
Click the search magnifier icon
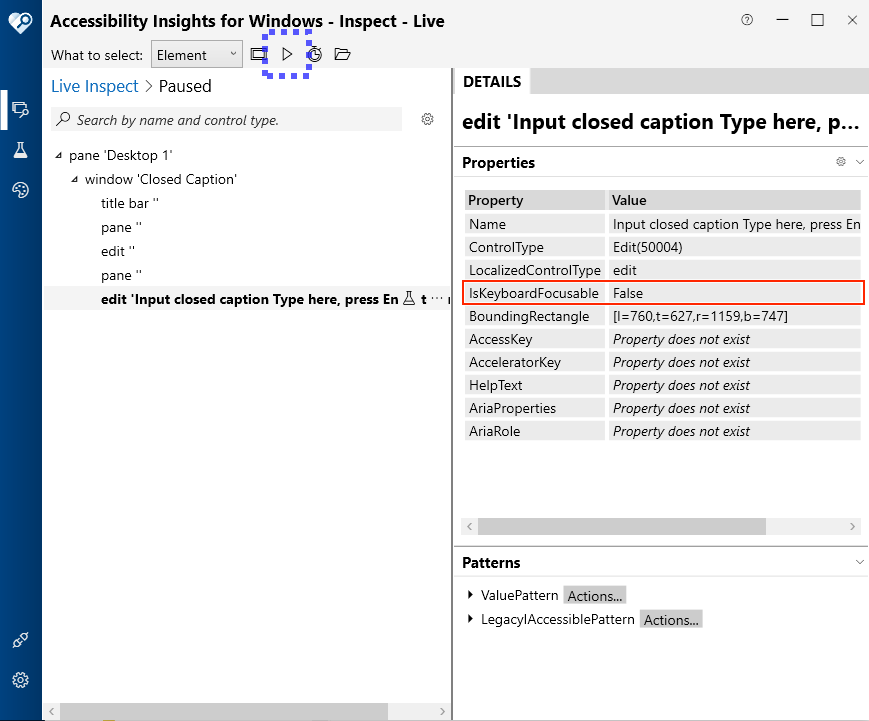[63, 119]
